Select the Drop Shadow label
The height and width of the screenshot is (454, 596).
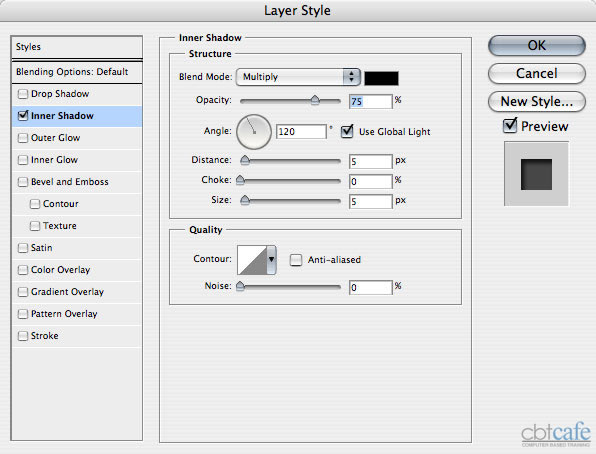pyautogui.click(x=60, y=94)
